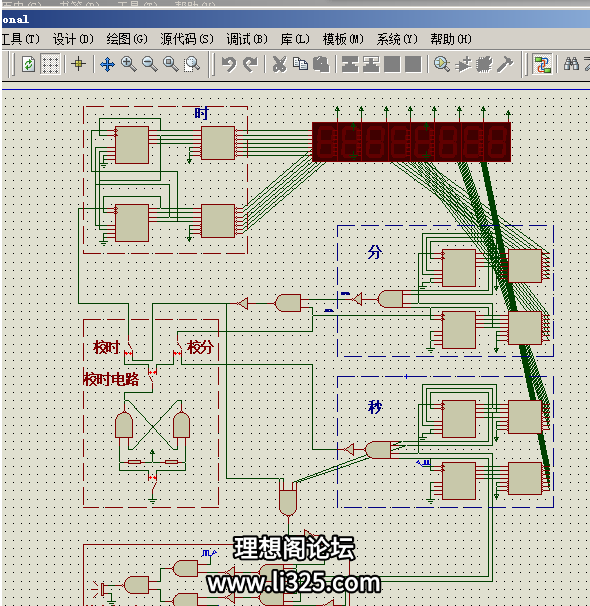The height and width of the screenshot is (606, 590).
Task: Open the Packaging Tool chip icon
Action: pyautogui.click(x=484, y=64)
